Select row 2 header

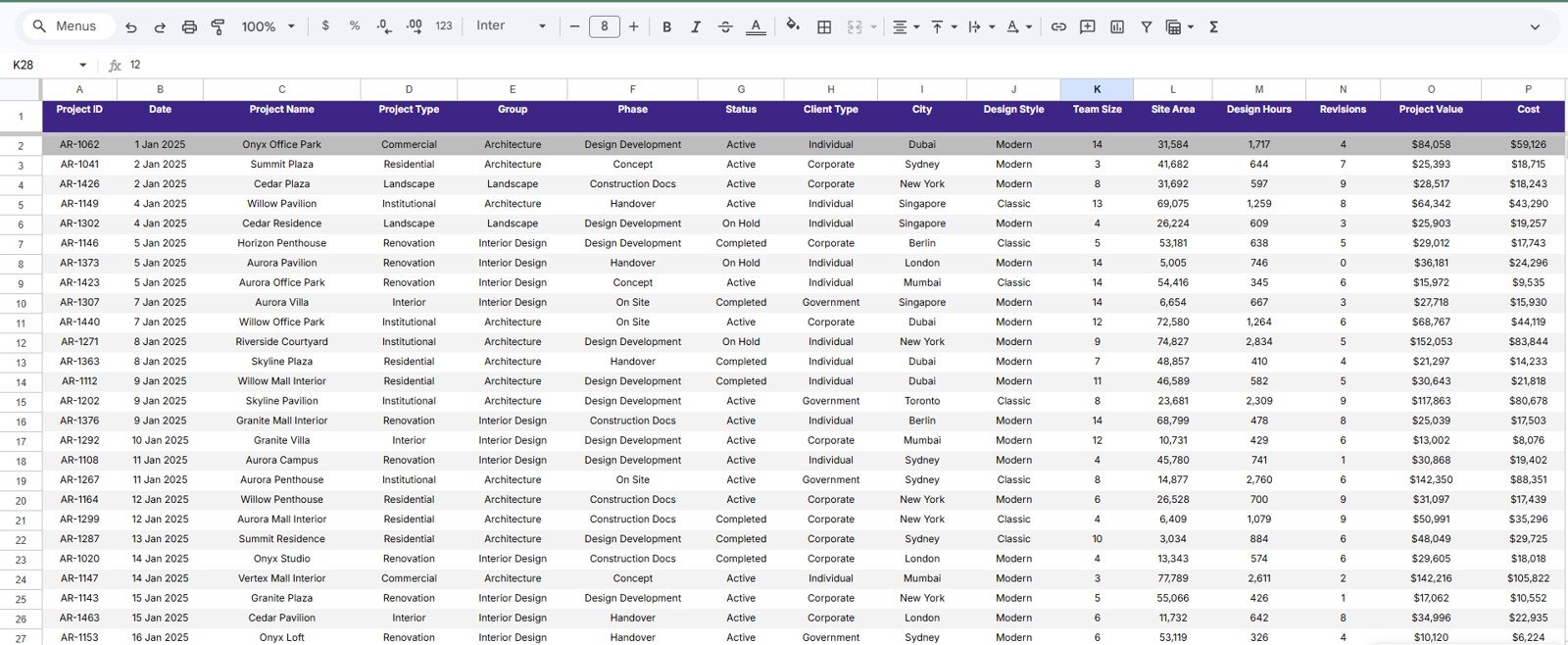[x=21, y=145]
